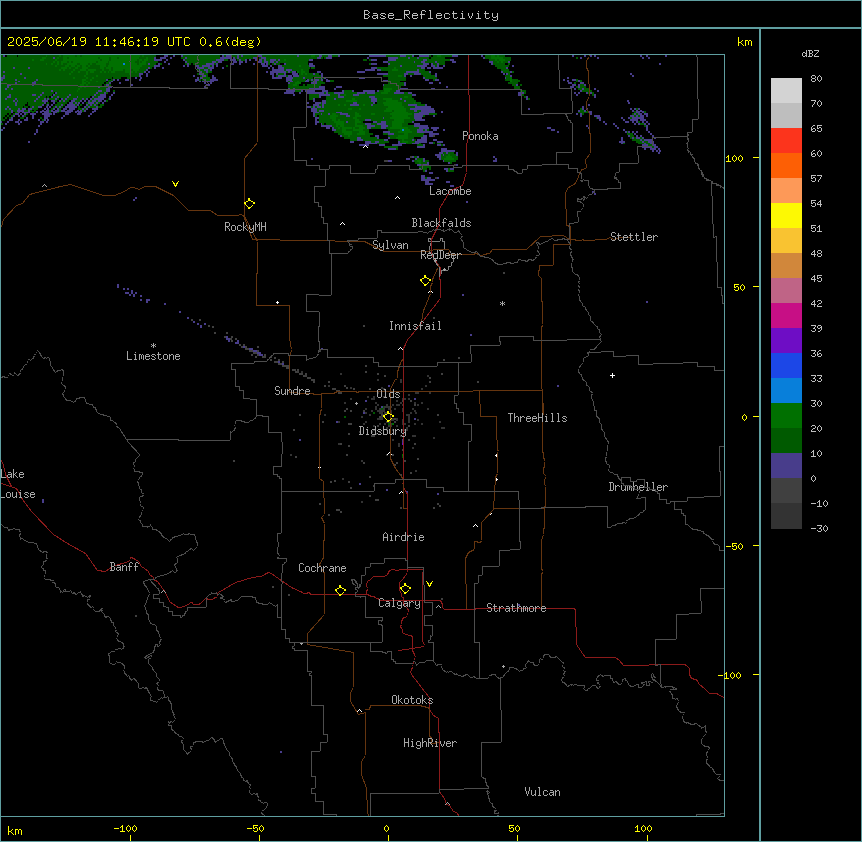The image size is (862, 842).
Task: Pick the bright green 20-30 dBZ legend swatch
Action: (x=786, y=416)
